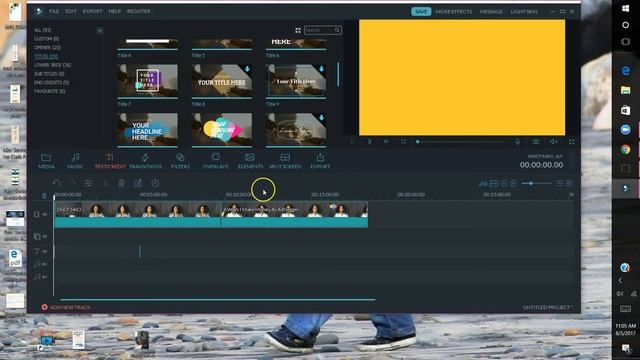640x360 pixels.
Task: Click the preview playback progress bar
Action: tap(460, 142)
